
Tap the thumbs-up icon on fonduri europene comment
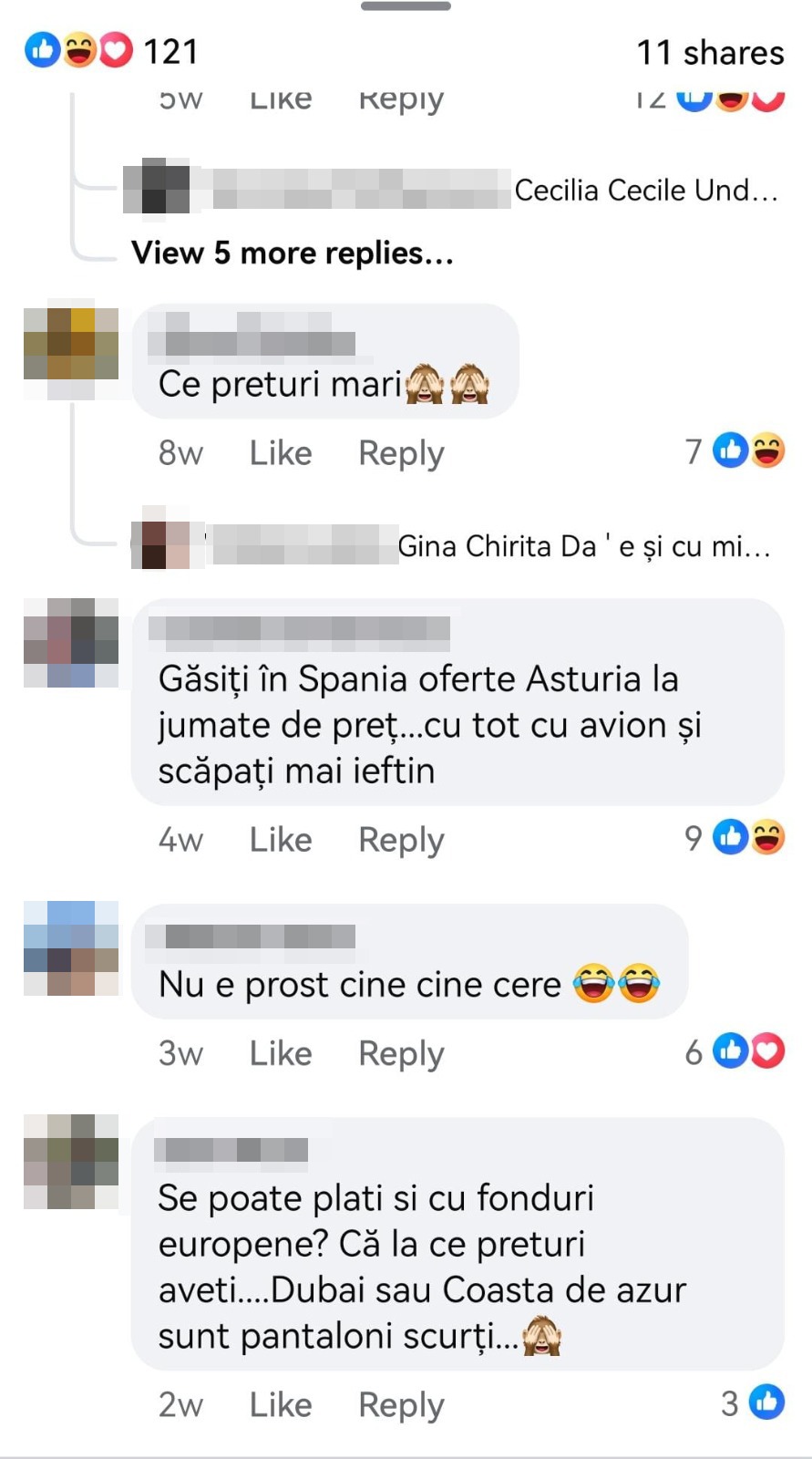(766, 1402)
